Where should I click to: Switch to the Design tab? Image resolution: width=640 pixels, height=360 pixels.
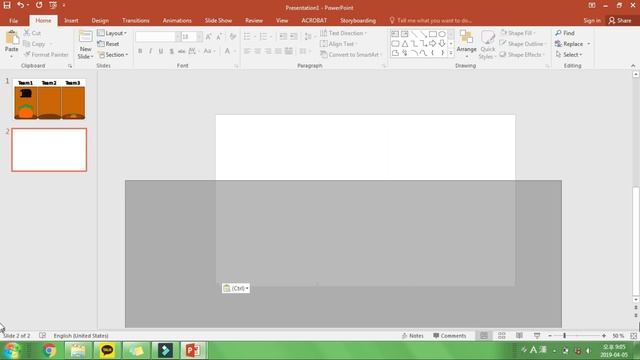pyautogui.click(x=100, y=20)
